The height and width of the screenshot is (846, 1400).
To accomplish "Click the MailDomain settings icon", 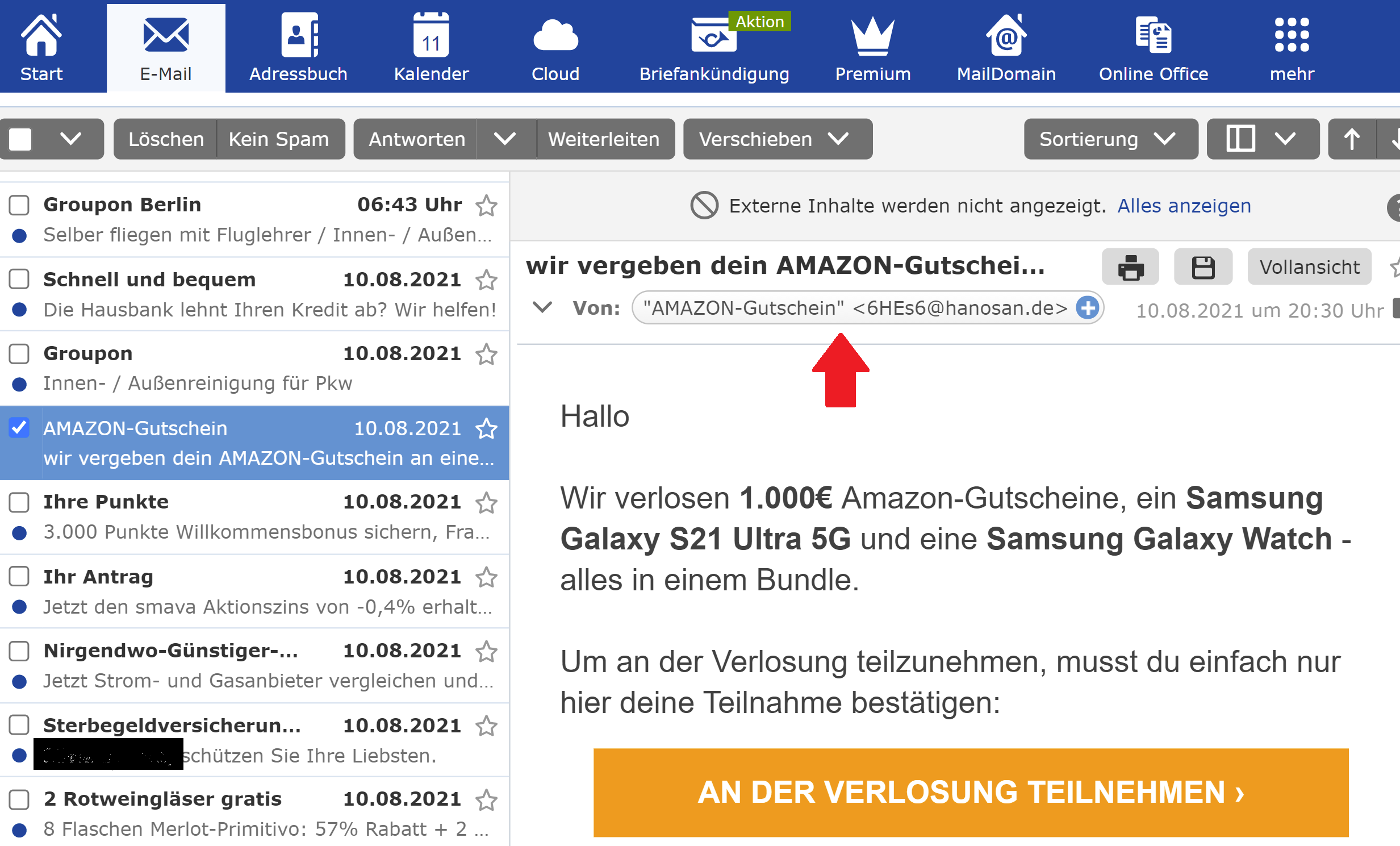I will (x=1009, y=36).
